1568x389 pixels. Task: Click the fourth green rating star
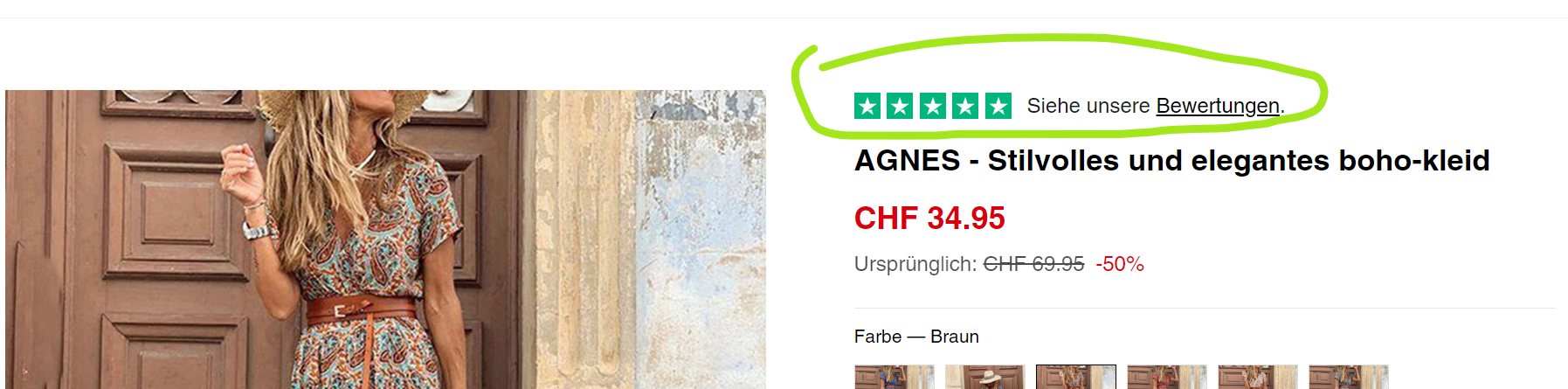coord(965,106)
